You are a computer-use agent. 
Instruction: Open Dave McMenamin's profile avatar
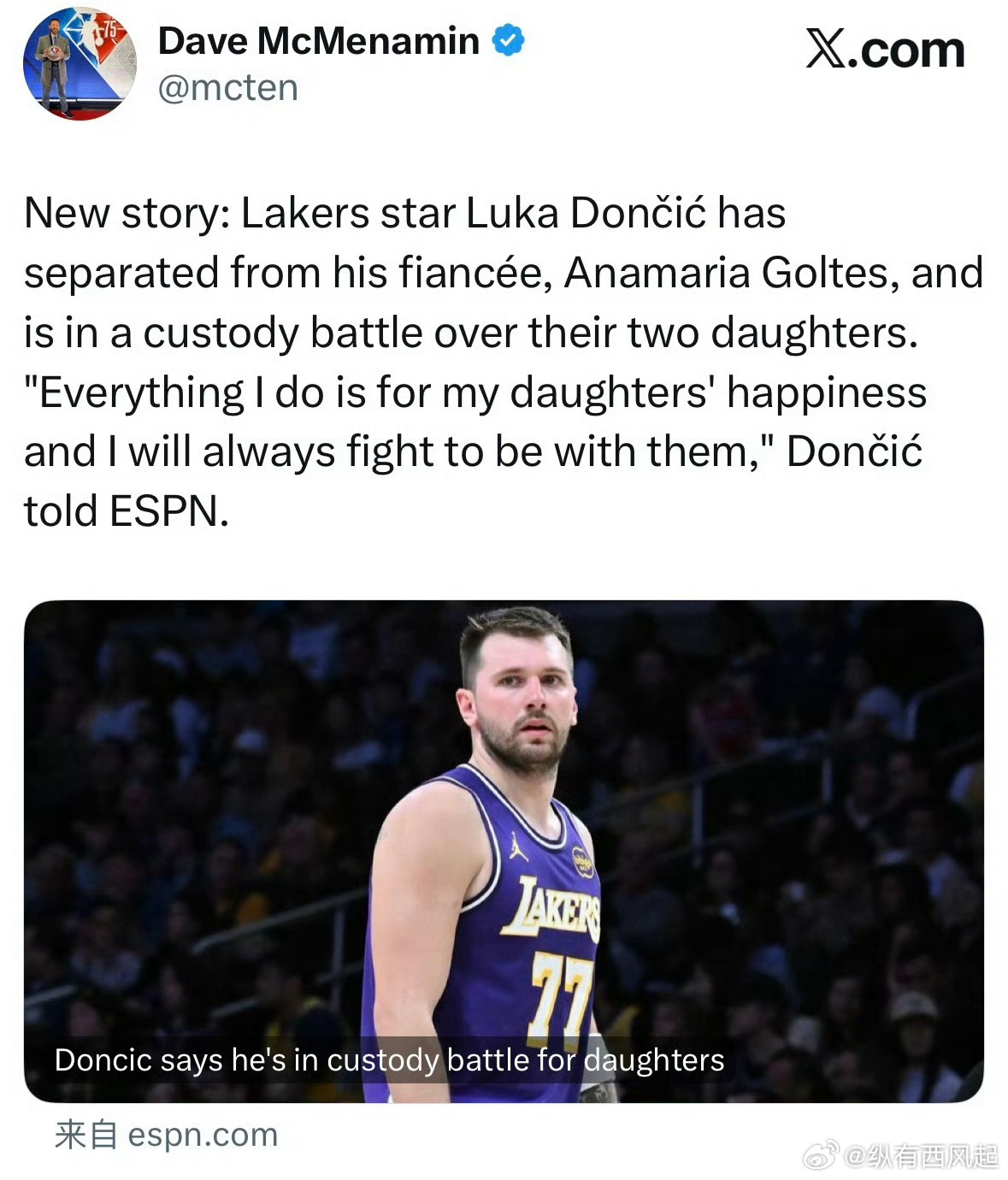click(x=79, y=65)
